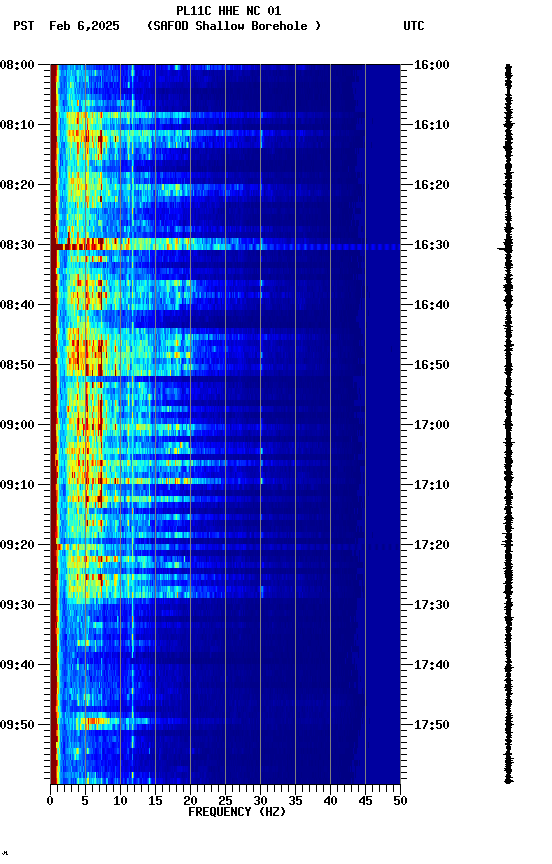The image size is (552, 864).
Task: Click the 10 Hz frequency axis label
Action: 120,802
